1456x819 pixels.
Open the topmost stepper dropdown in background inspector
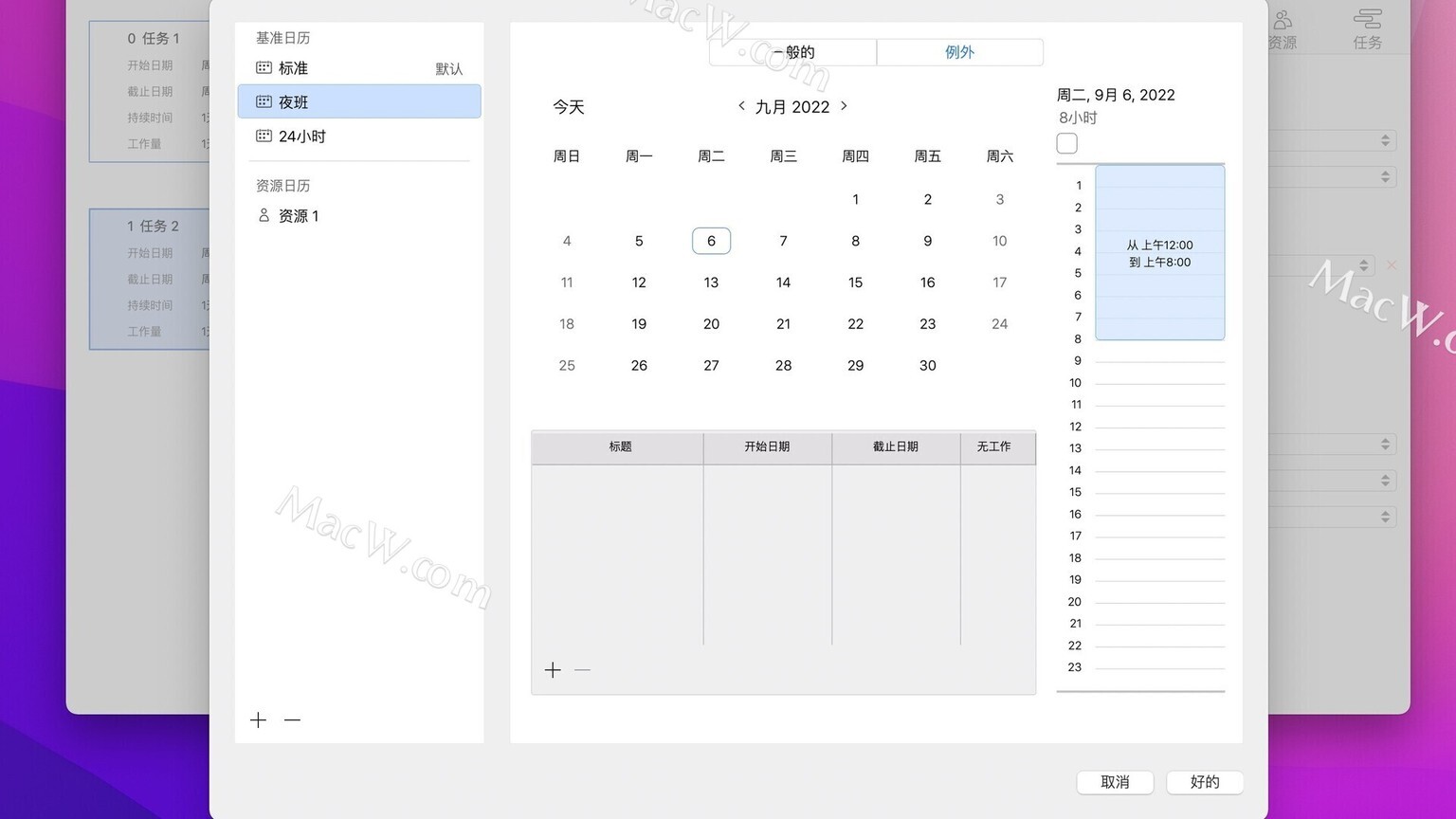click(1385, 140)
